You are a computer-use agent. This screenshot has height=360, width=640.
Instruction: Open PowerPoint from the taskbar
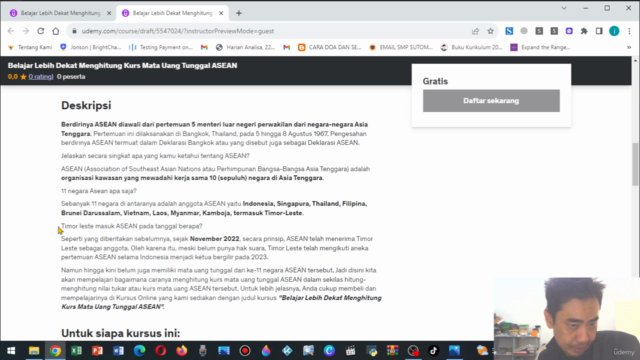click(x=97, y=351)
